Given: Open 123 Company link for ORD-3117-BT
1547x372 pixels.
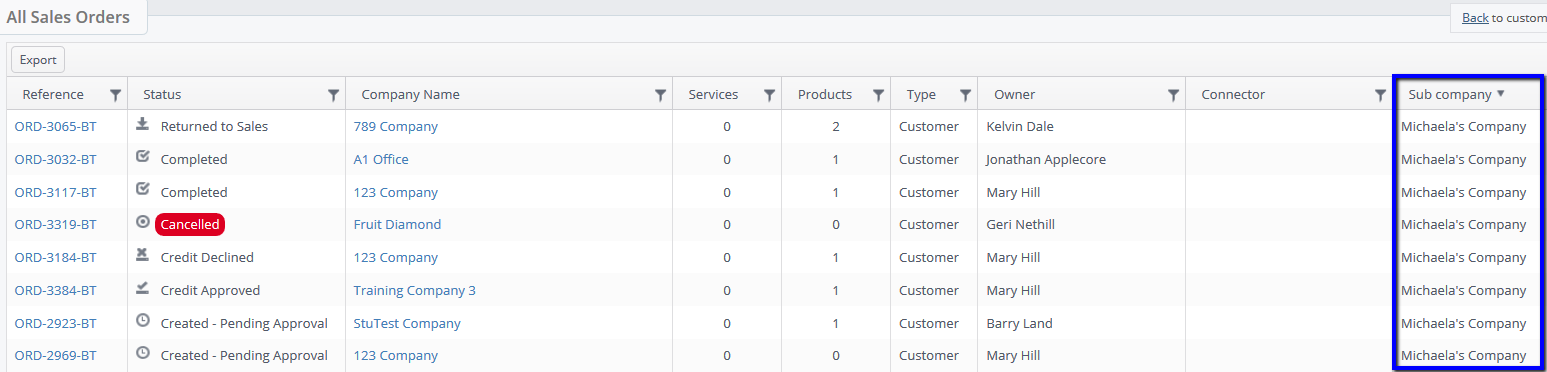Looking at the screenshot, I should [396, 193].
